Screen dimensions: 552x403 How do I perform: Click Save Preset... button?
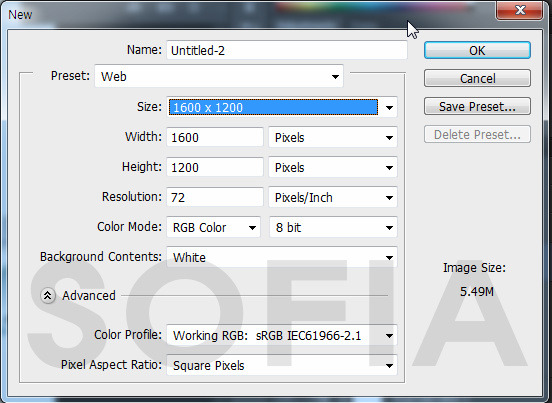477,106
